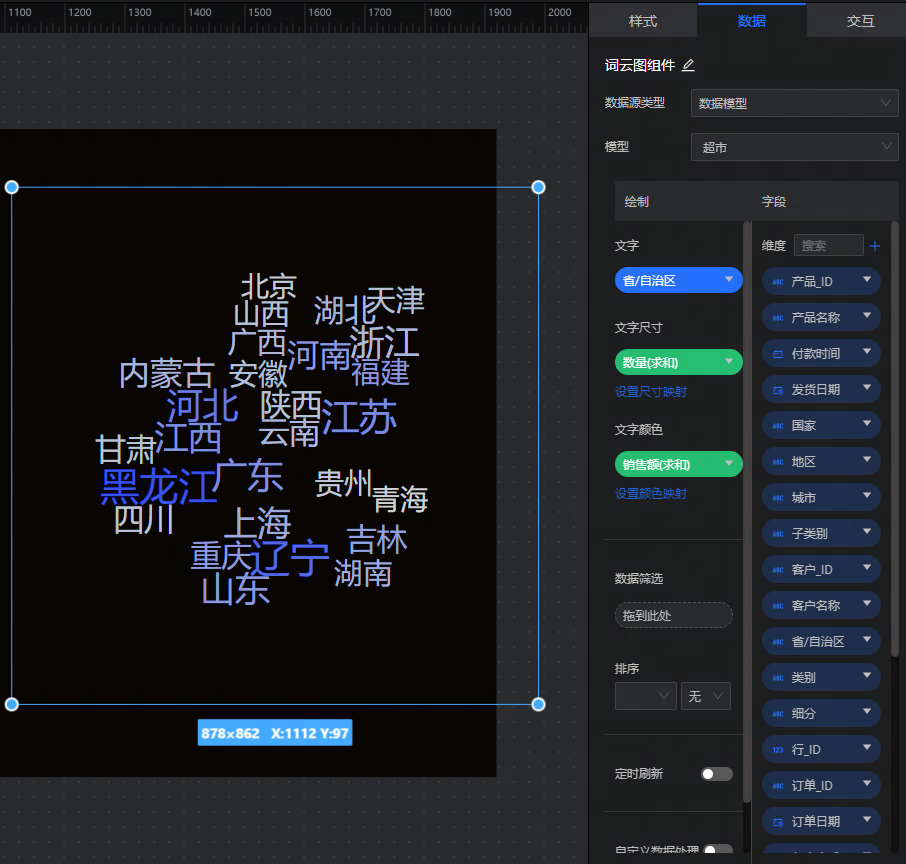This screenshot has height=864, width=906.
Task: Click the pencil icon to rename 词云图组件
Action: [687, 66]
